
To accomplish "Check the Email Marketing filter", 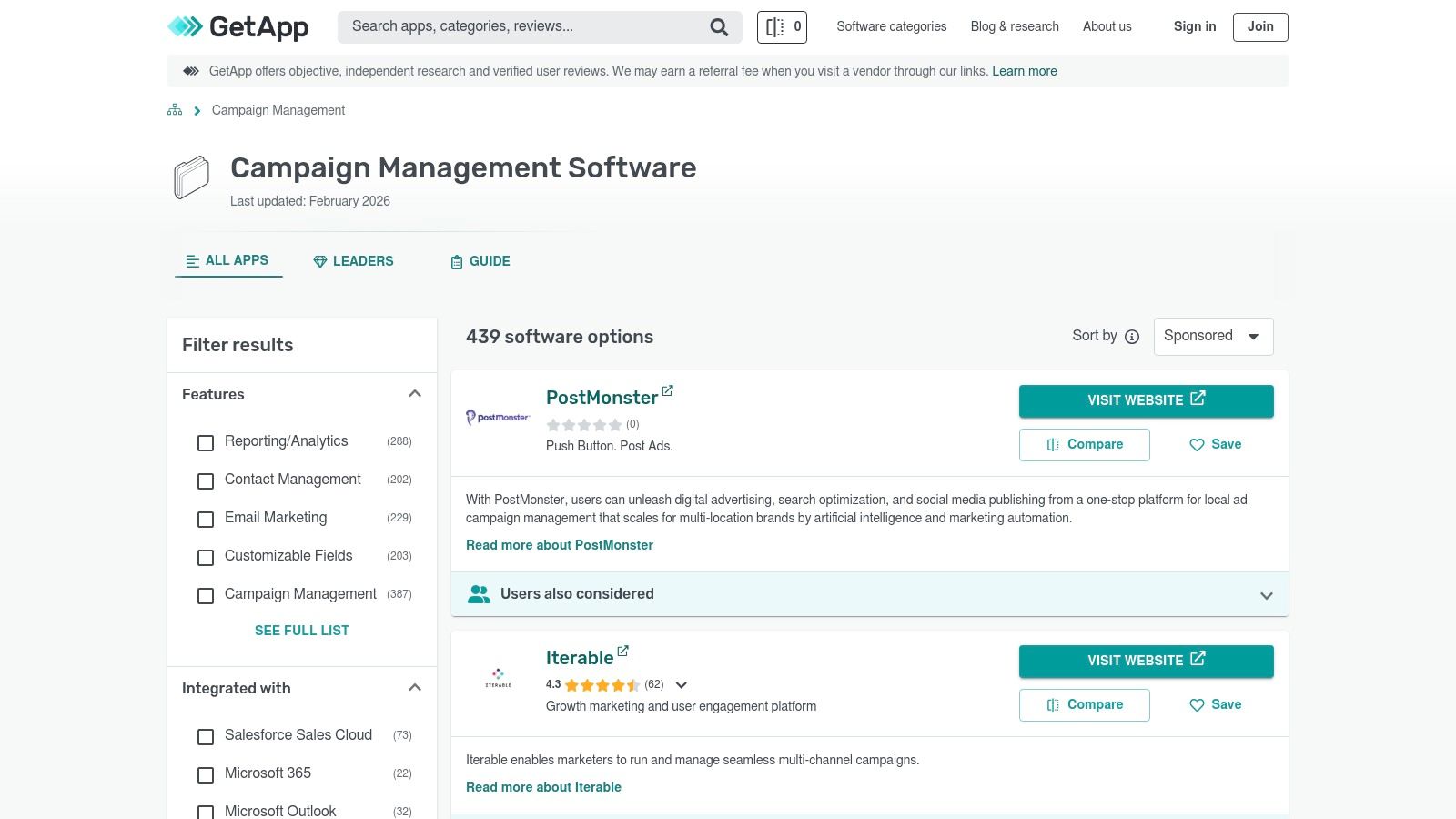I will [206, 520].
